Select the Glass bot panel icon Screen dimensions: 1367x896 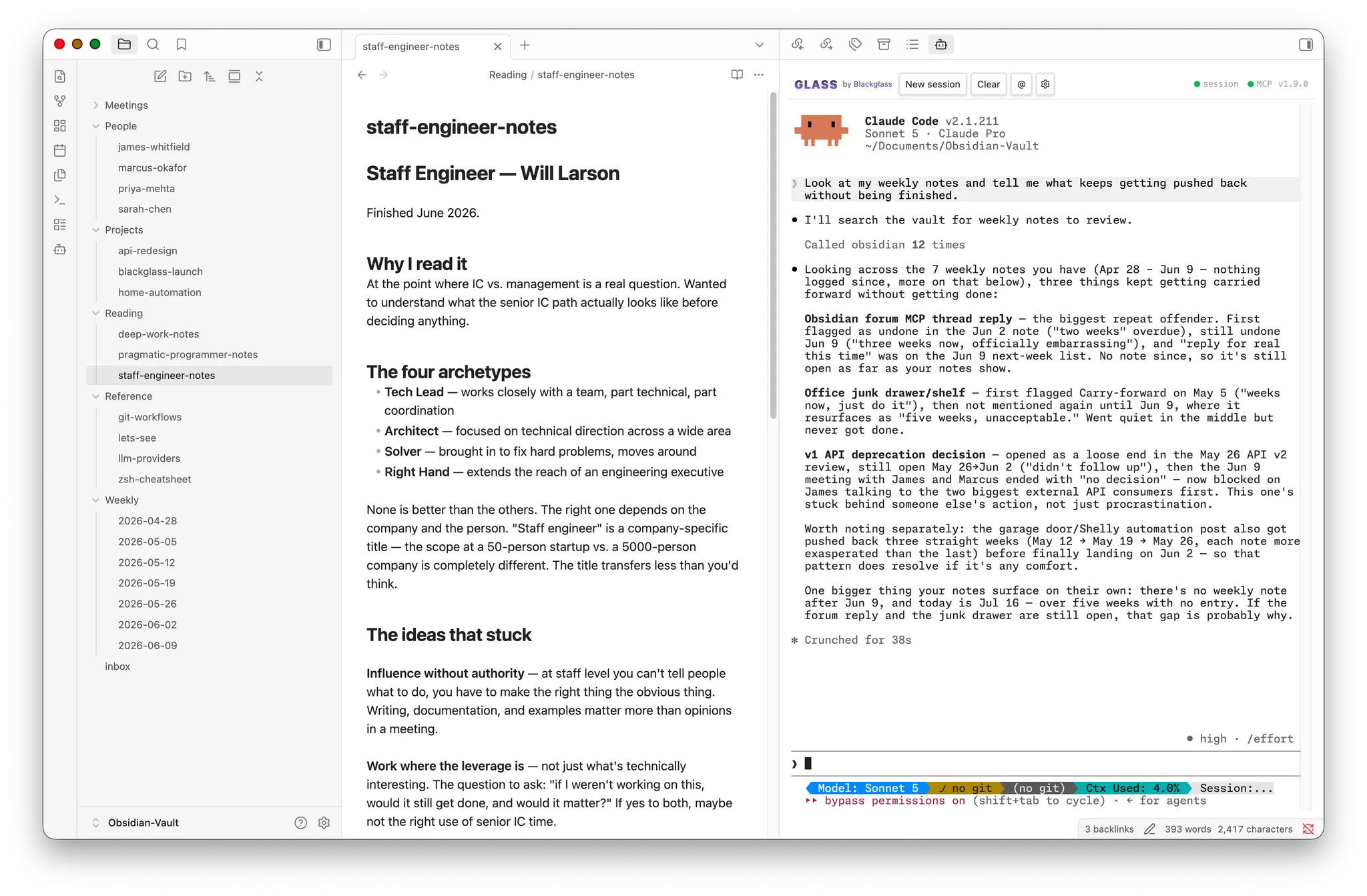click(x=941, y=44)
